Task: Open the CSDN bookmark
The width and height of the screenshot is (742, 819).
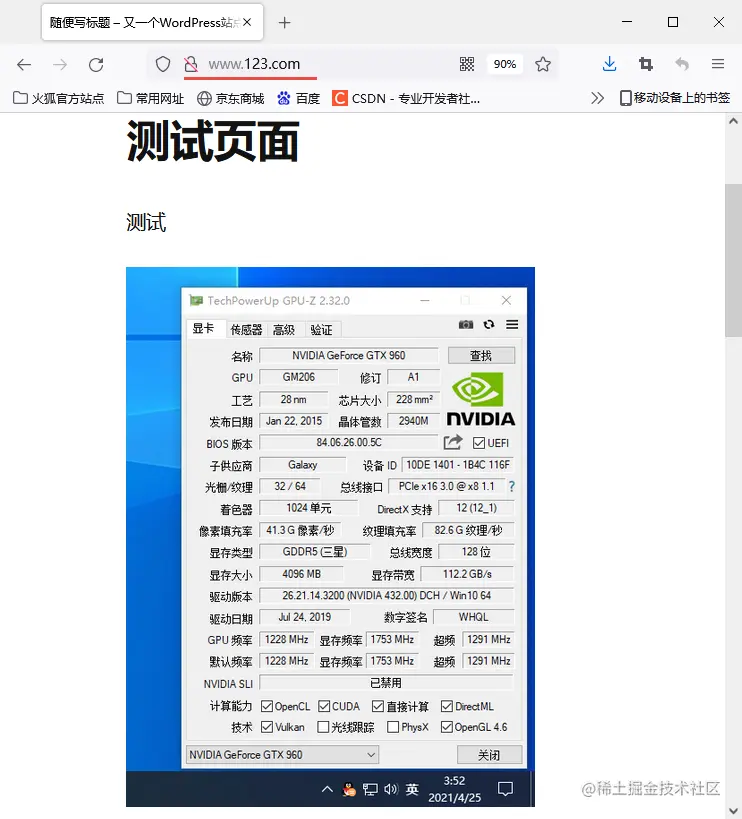Action: tap(406, 98)
